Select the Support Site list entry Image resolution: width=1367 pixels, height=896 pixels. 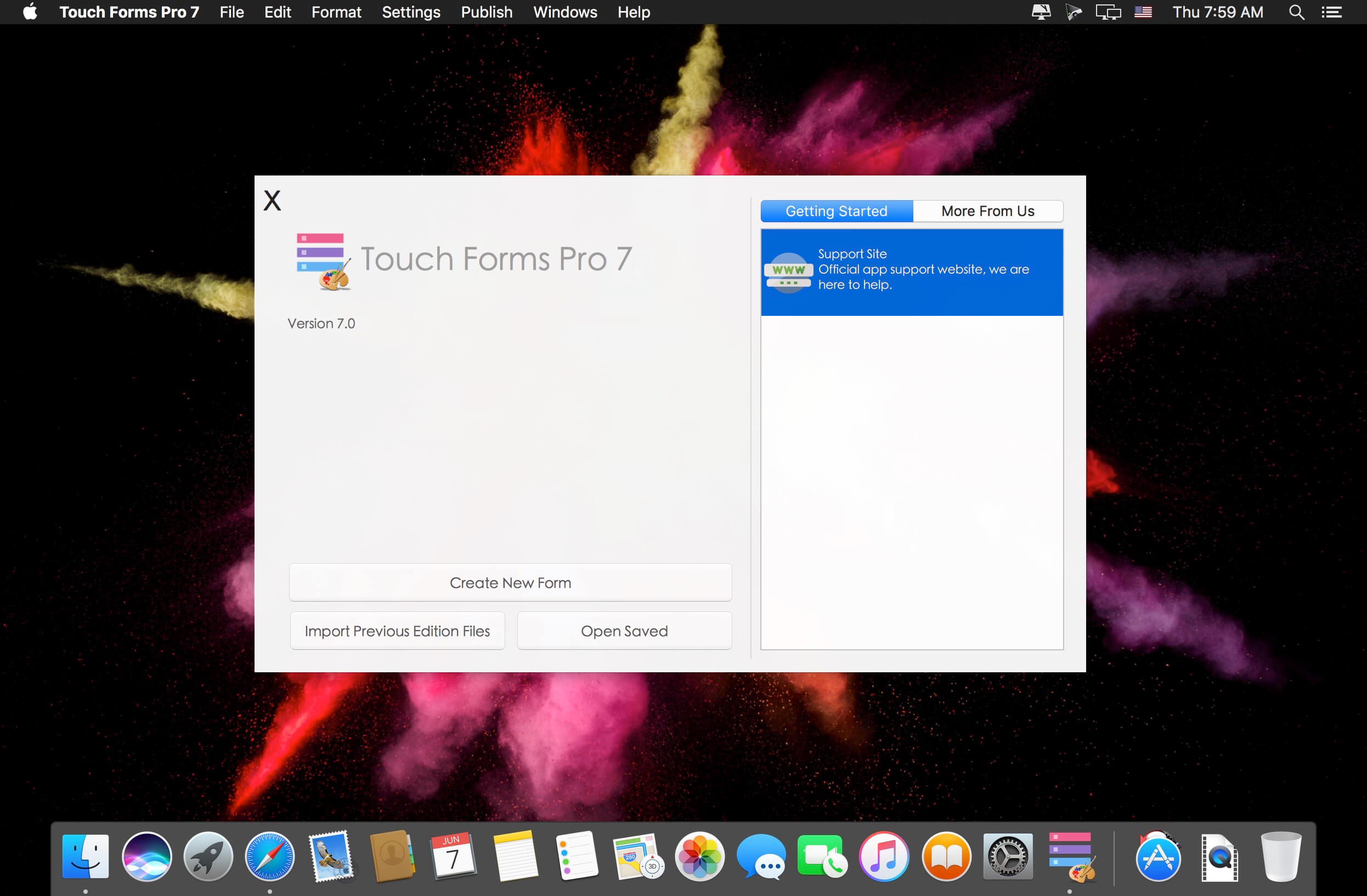click(912, 272)
